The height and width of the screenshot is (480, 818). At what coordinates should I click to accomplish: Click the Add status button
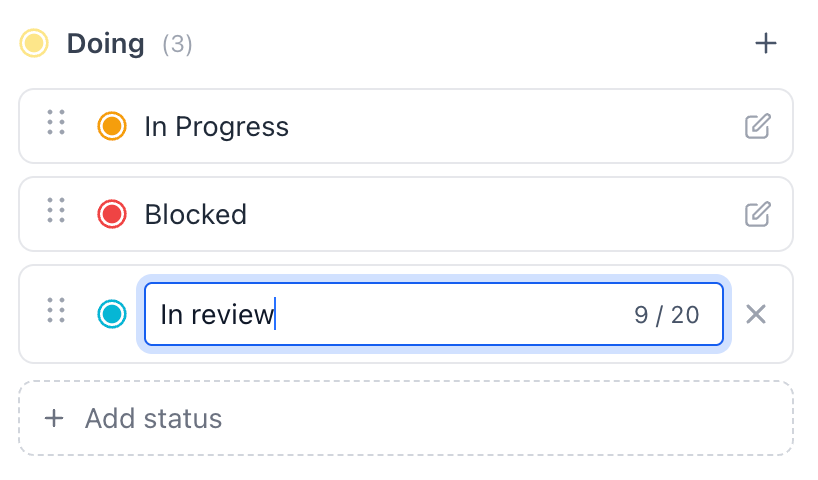[406, 418]
